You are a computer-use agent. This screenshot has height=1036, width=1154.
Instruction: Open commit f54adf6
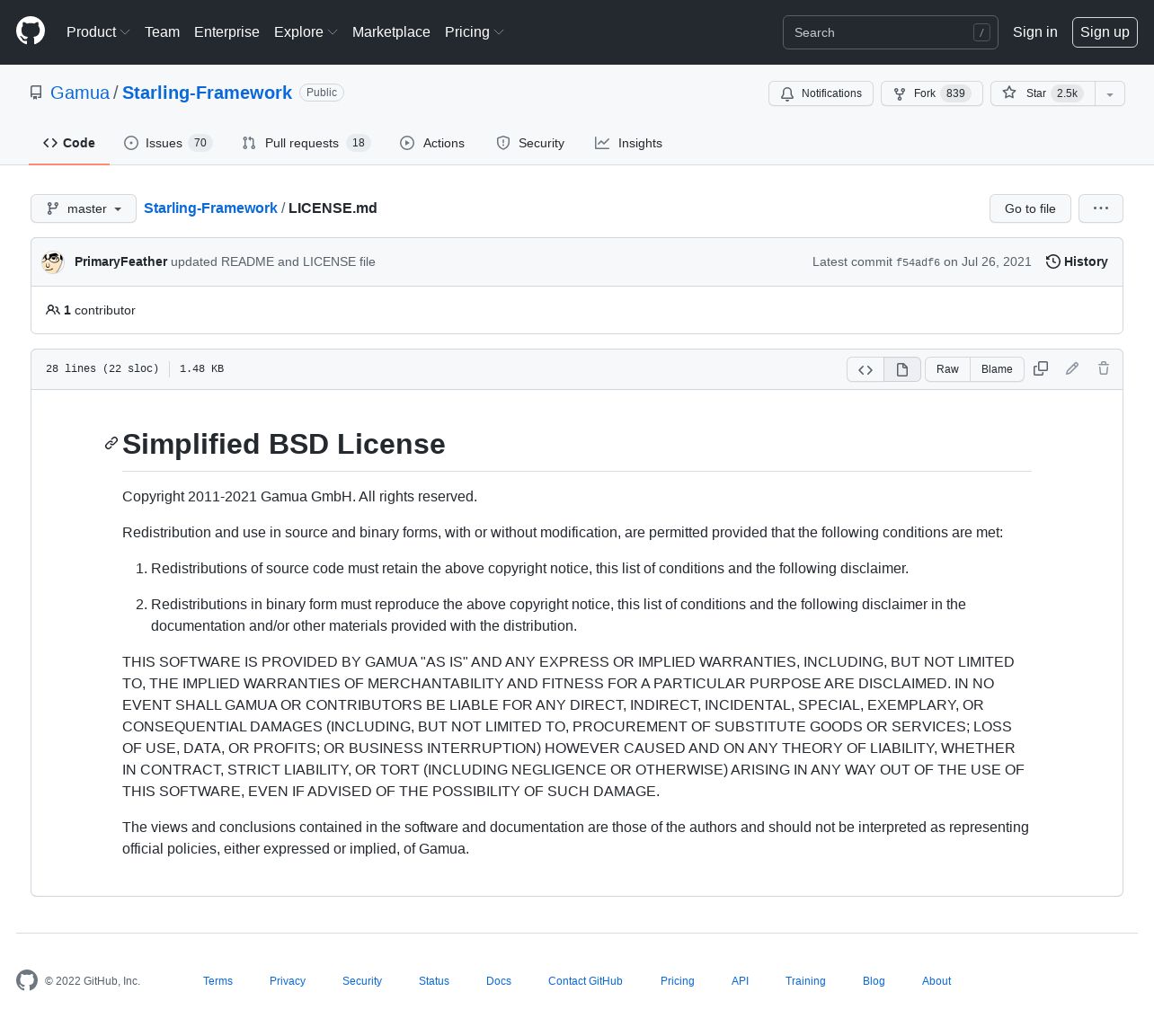point(918,262)
